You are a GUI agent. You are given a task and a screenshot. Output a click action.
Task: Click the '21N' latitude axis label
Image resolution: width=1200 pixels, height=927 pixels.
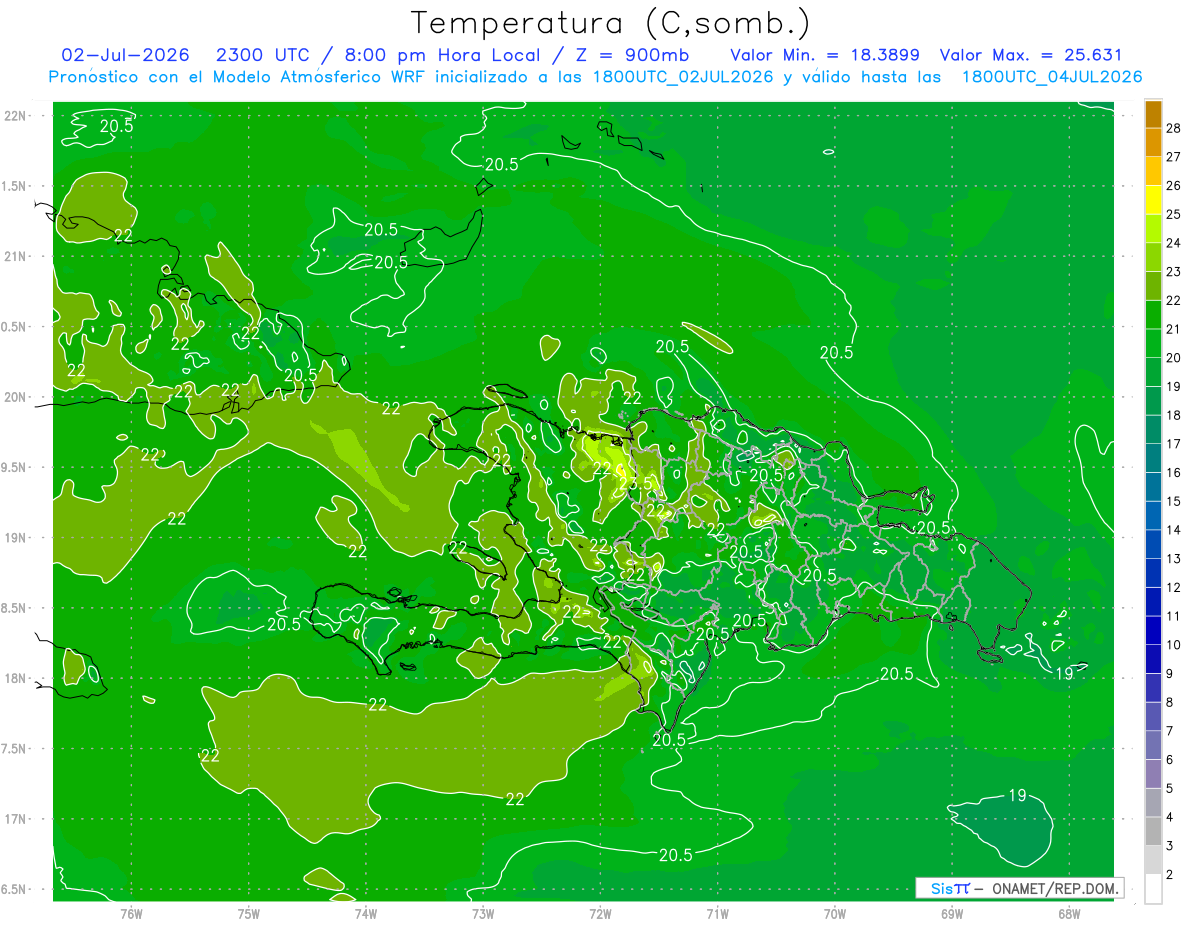tap(16, 256)
